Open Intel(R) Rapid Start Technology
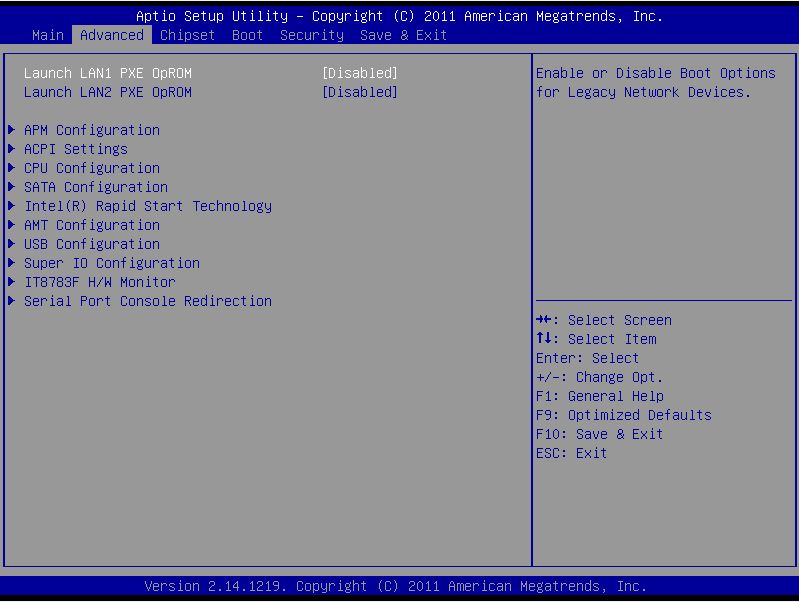The image size is (799, 602). coord(147,206)
